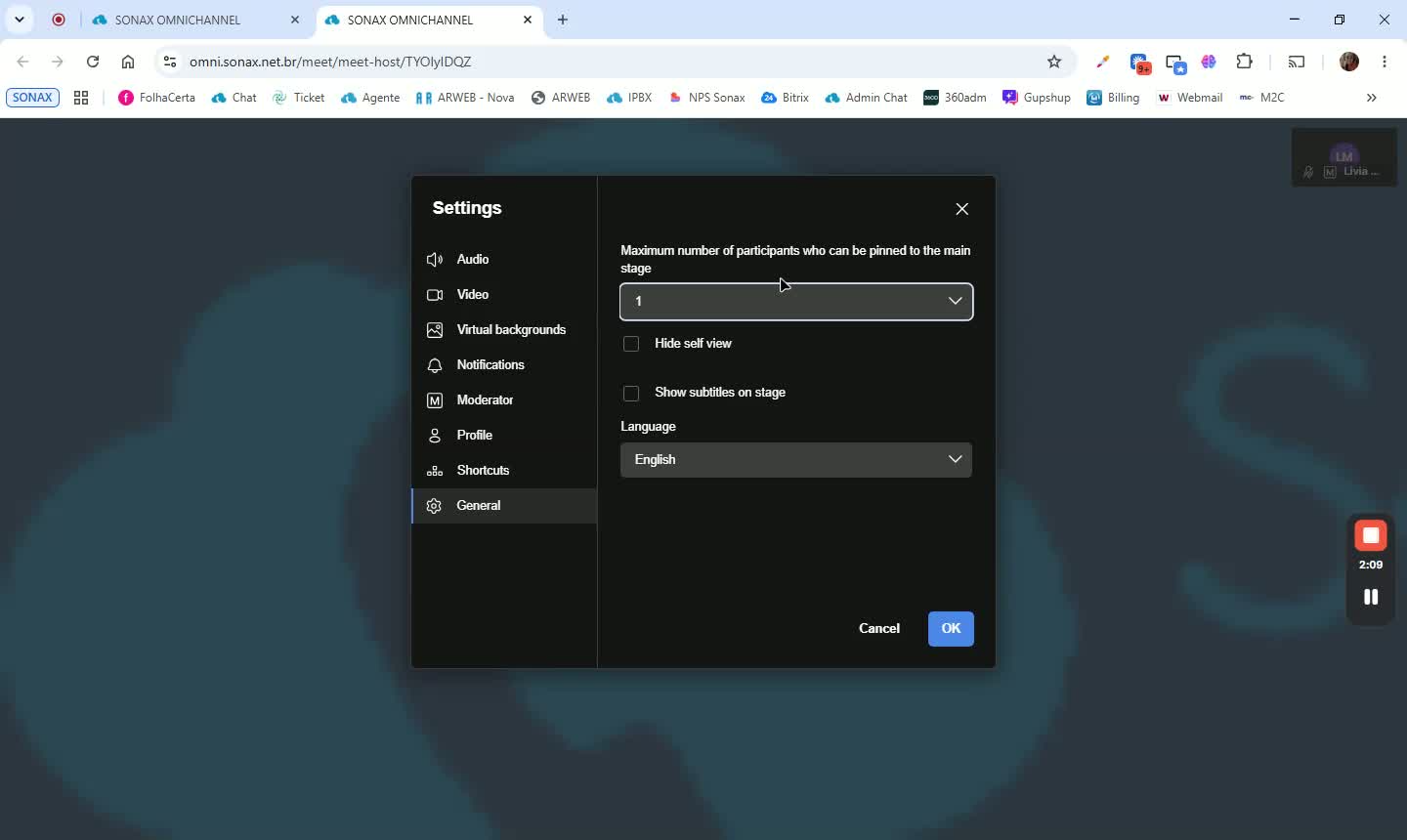Screen dimensions: 1407x840
Task: Open the Audio settings section
Action: click(504, 259)
